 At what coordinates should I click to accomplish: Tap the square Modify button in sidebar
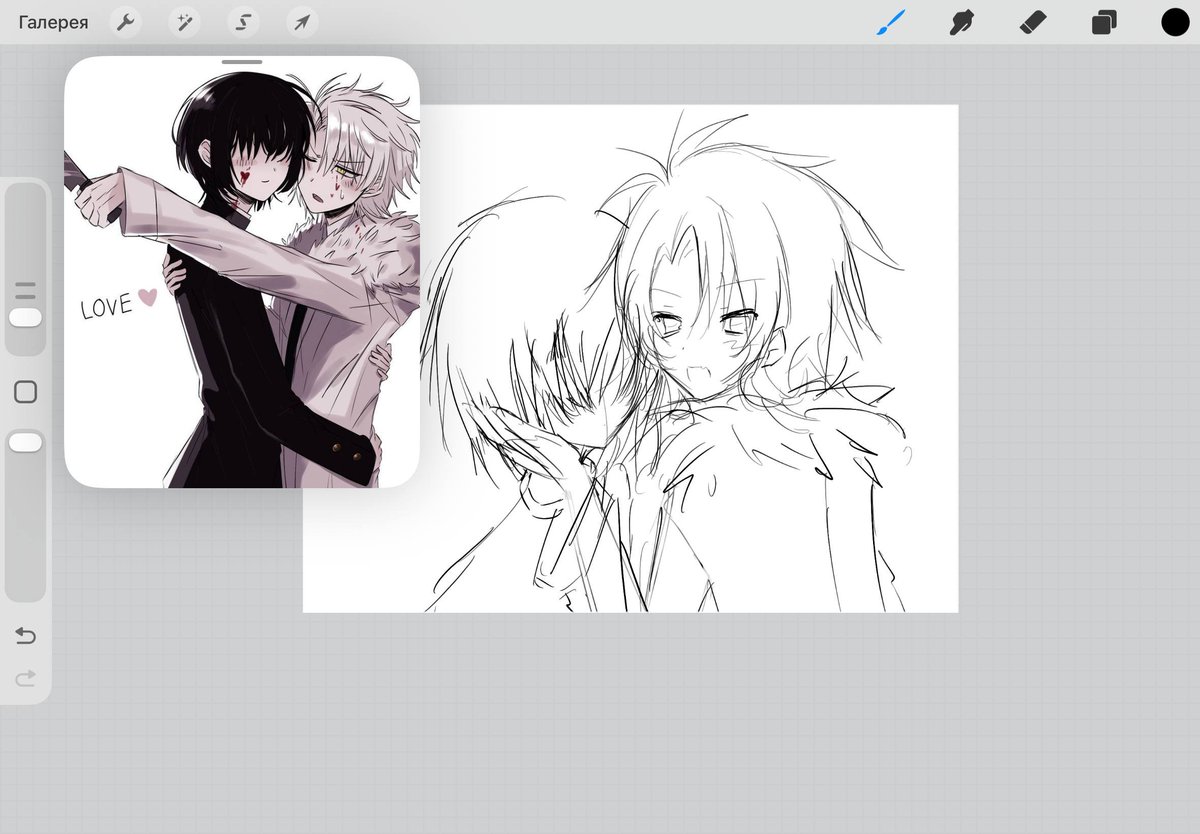(26, 392)
